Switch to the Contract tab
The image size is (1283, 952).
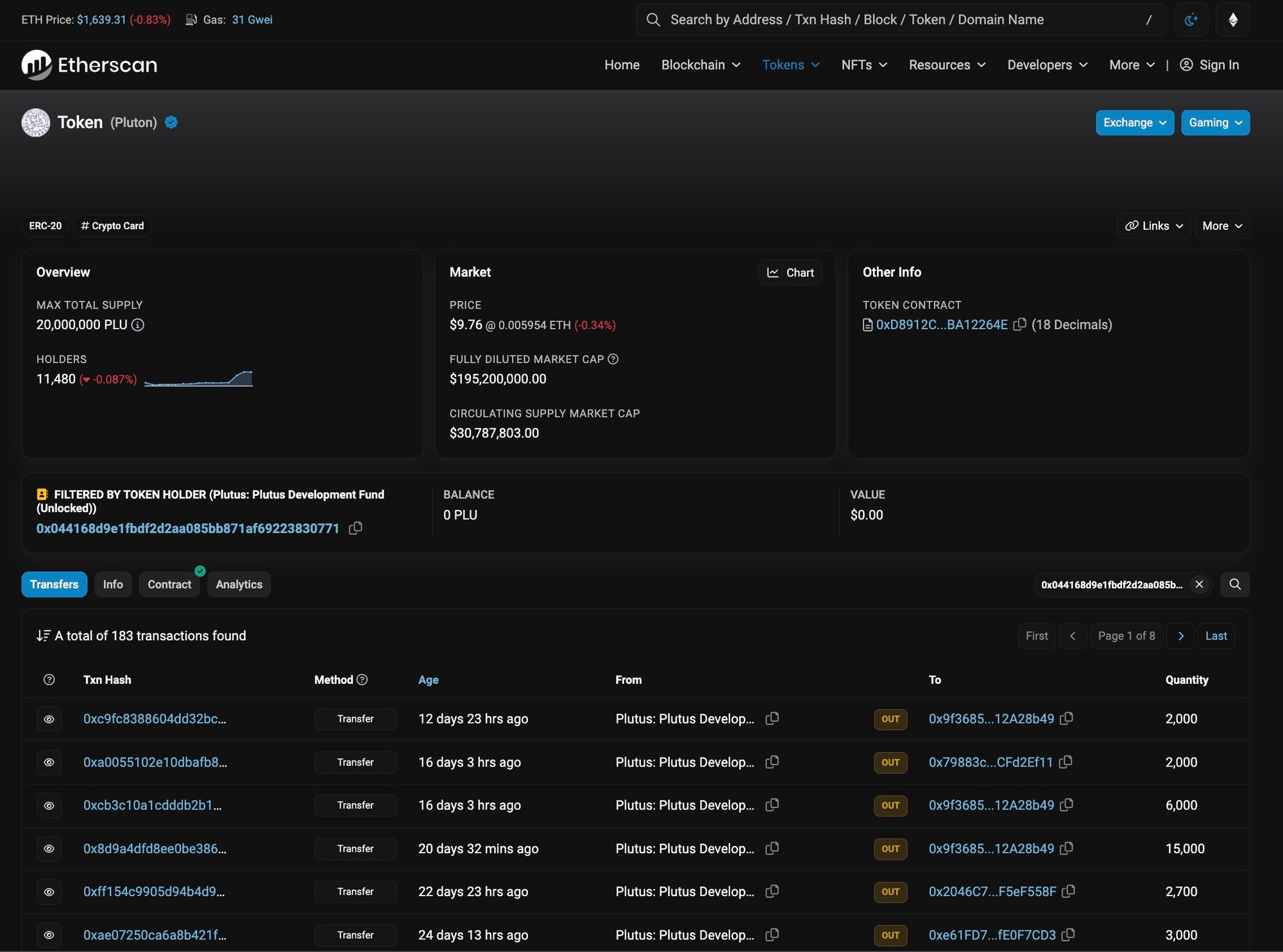click(x=169, y=584)
